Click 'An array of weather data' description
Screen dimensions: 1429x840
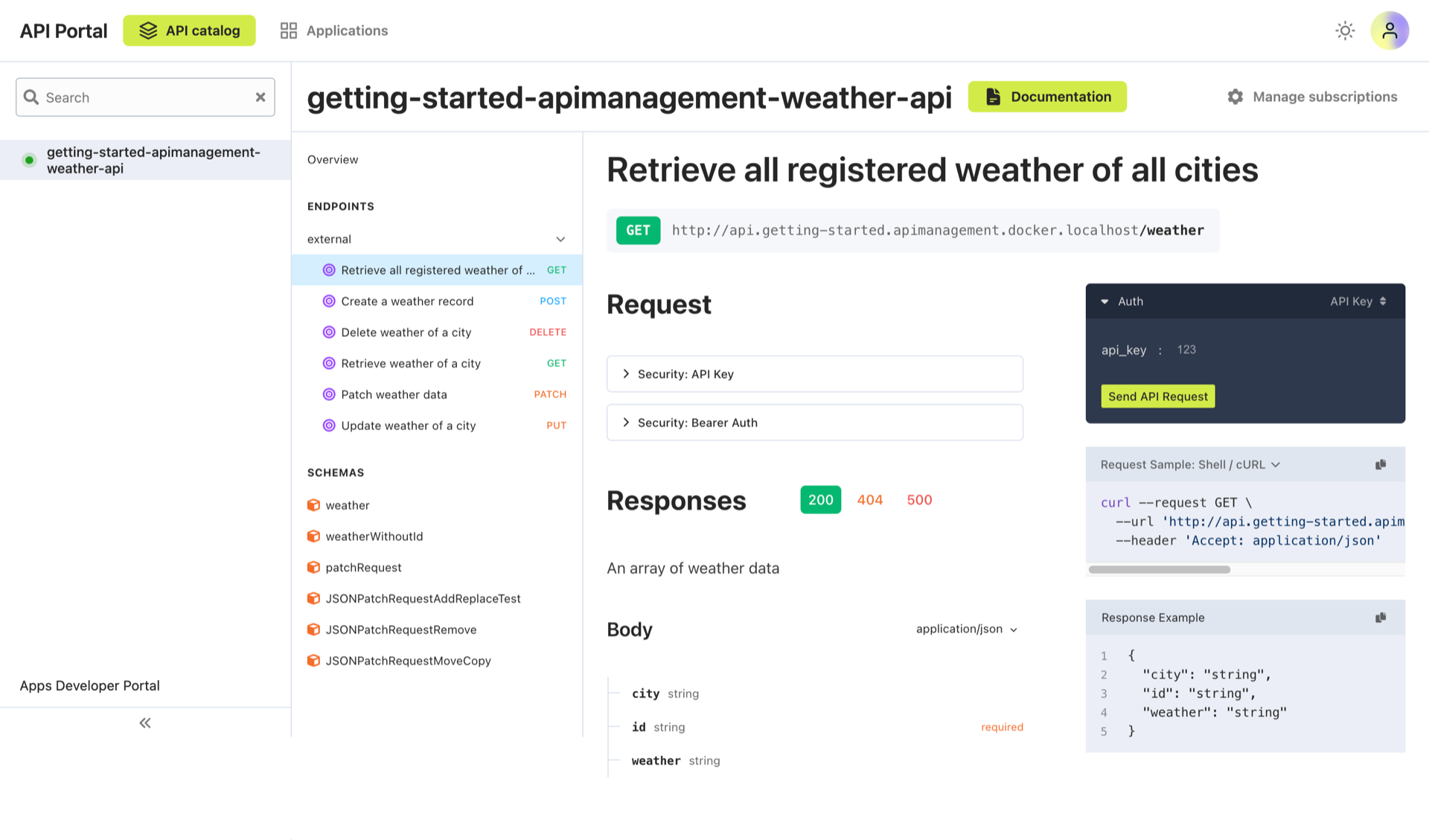[693, 568]
